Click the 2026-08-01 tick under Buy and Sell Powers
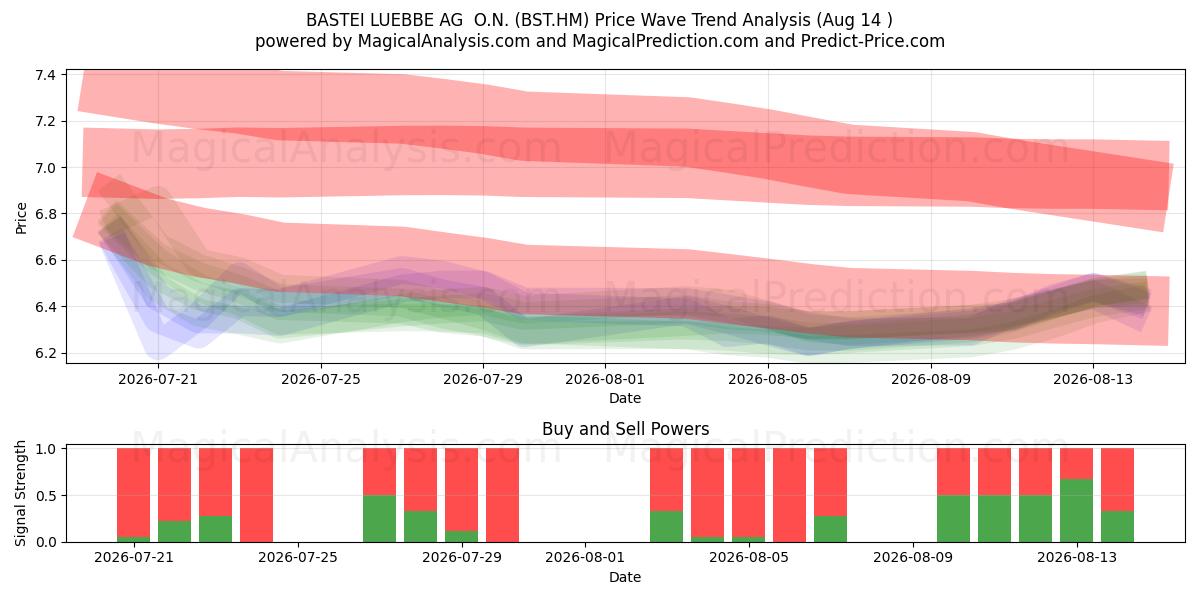This screenshot has height=600, width=1200. [x=585, y=558]
